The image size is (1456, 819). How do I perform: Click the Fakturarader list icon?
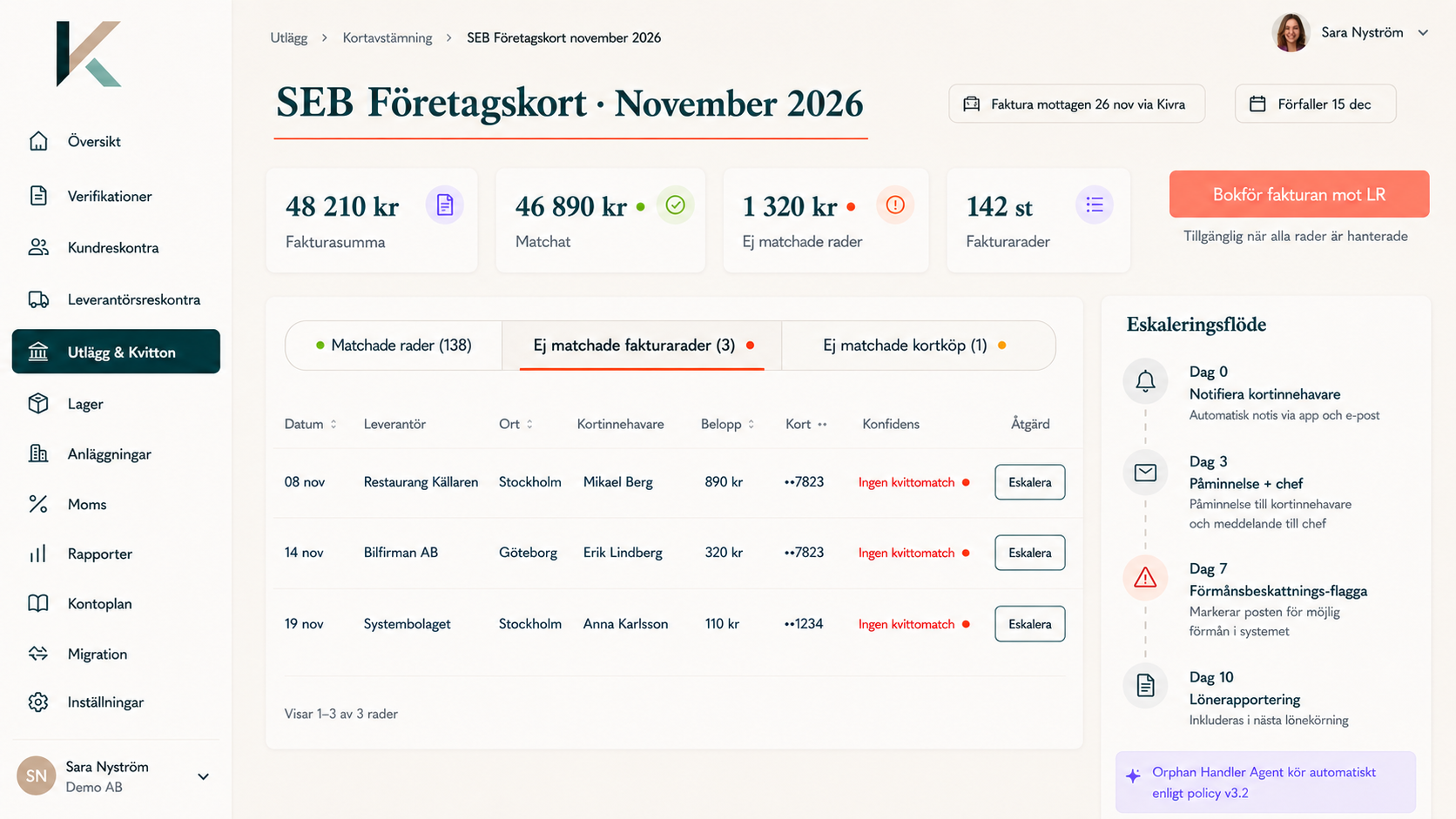(x=1095, y=205)
